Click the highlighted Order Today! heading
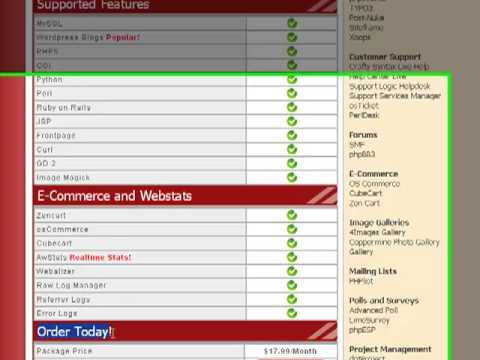This screenshot has width=480, height=360. tap(75, 332)
